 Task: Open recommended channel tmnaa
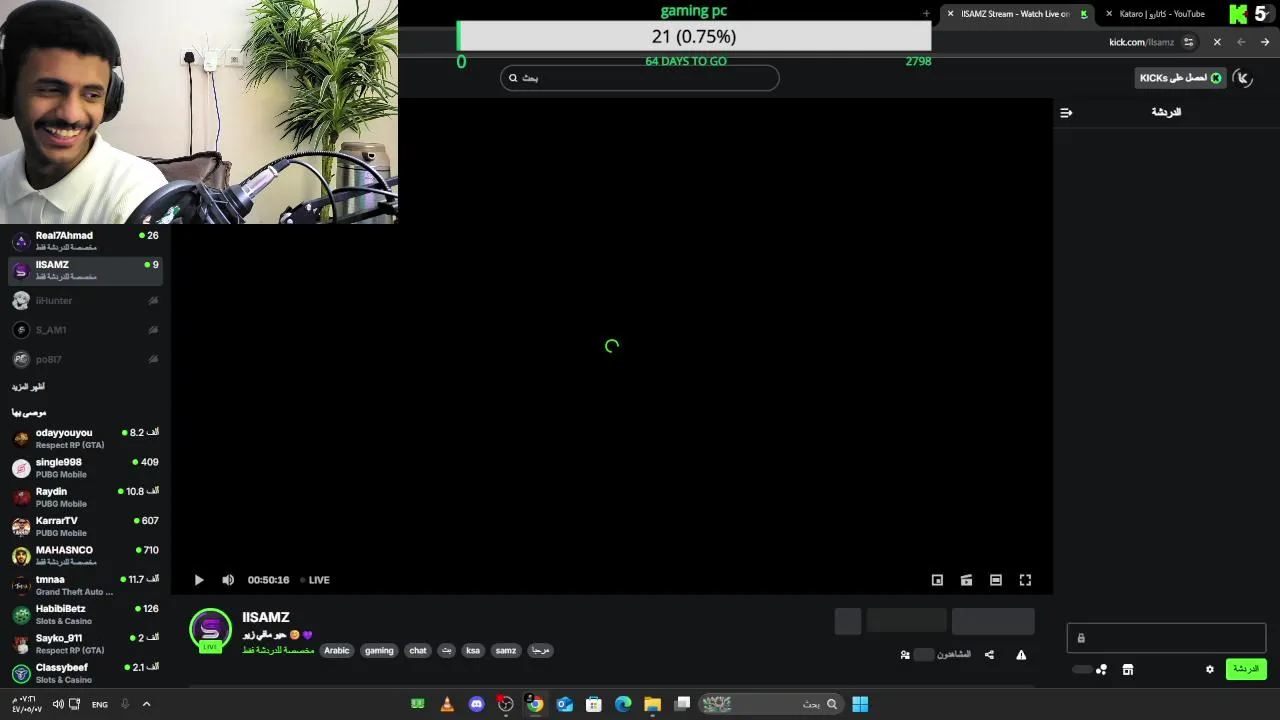(x=85, y=585)
